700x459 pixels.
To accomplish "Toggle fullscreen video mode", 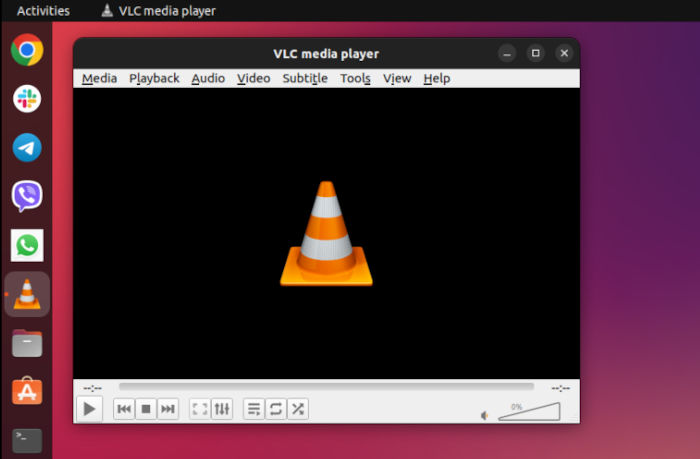I will tap(200, 409).
